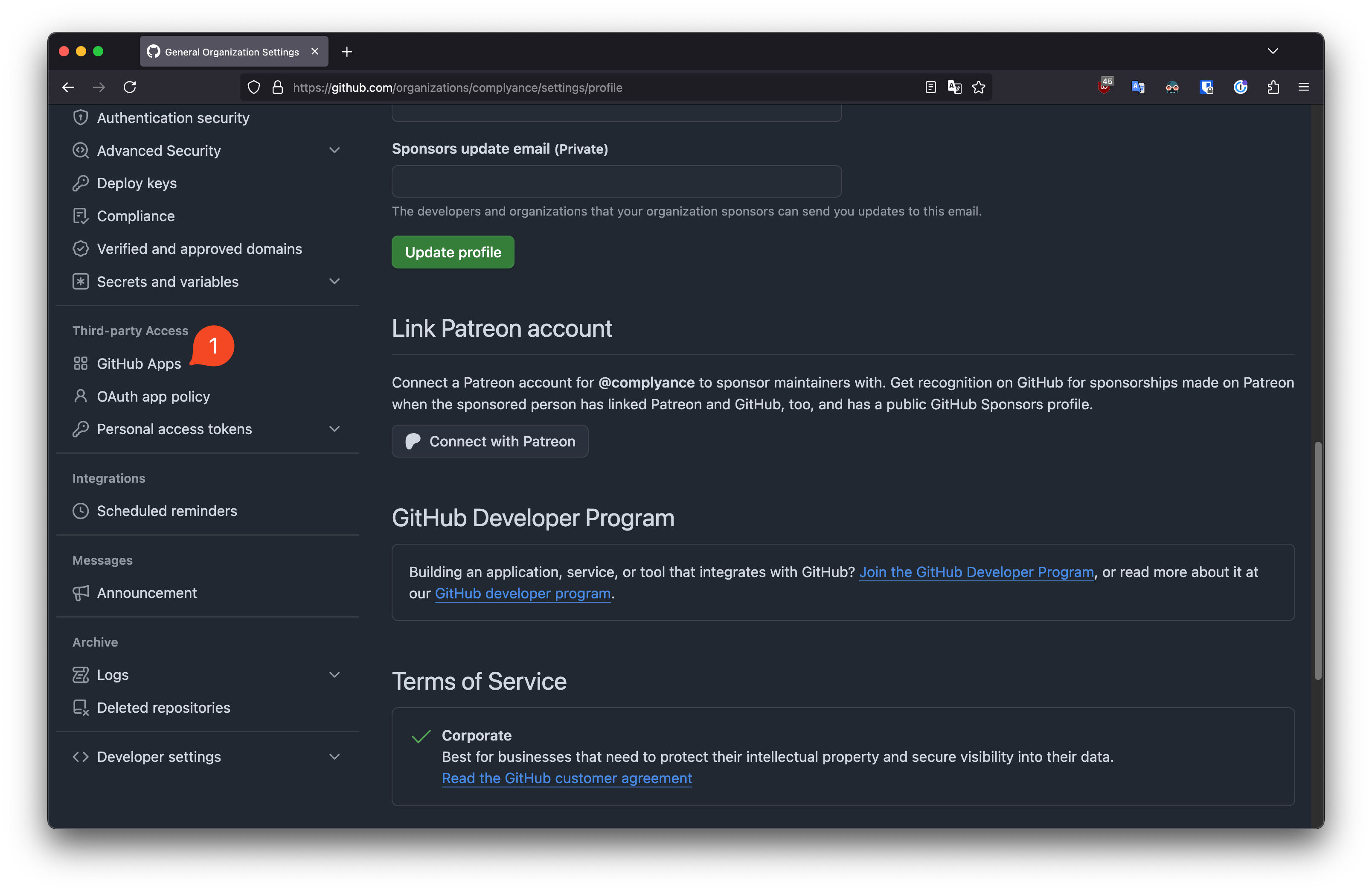This screenshot has height=892, width=1372.
Task: Click the Compliance checklist icon
Action: 81,216
